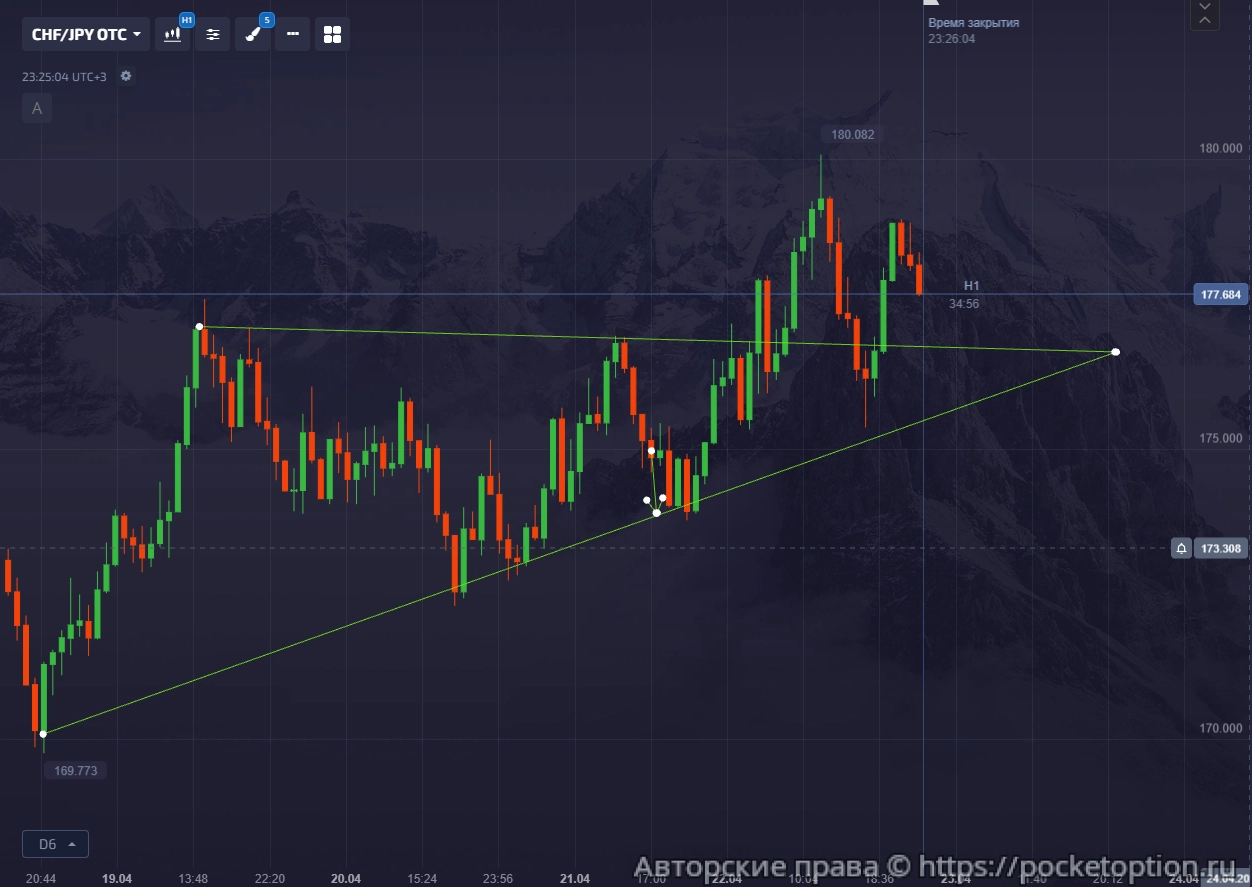Screen dimensions: 1252x887
Task: Select the right endpoint of the triangle trendlines
Action: click(x=1115, y=352)
